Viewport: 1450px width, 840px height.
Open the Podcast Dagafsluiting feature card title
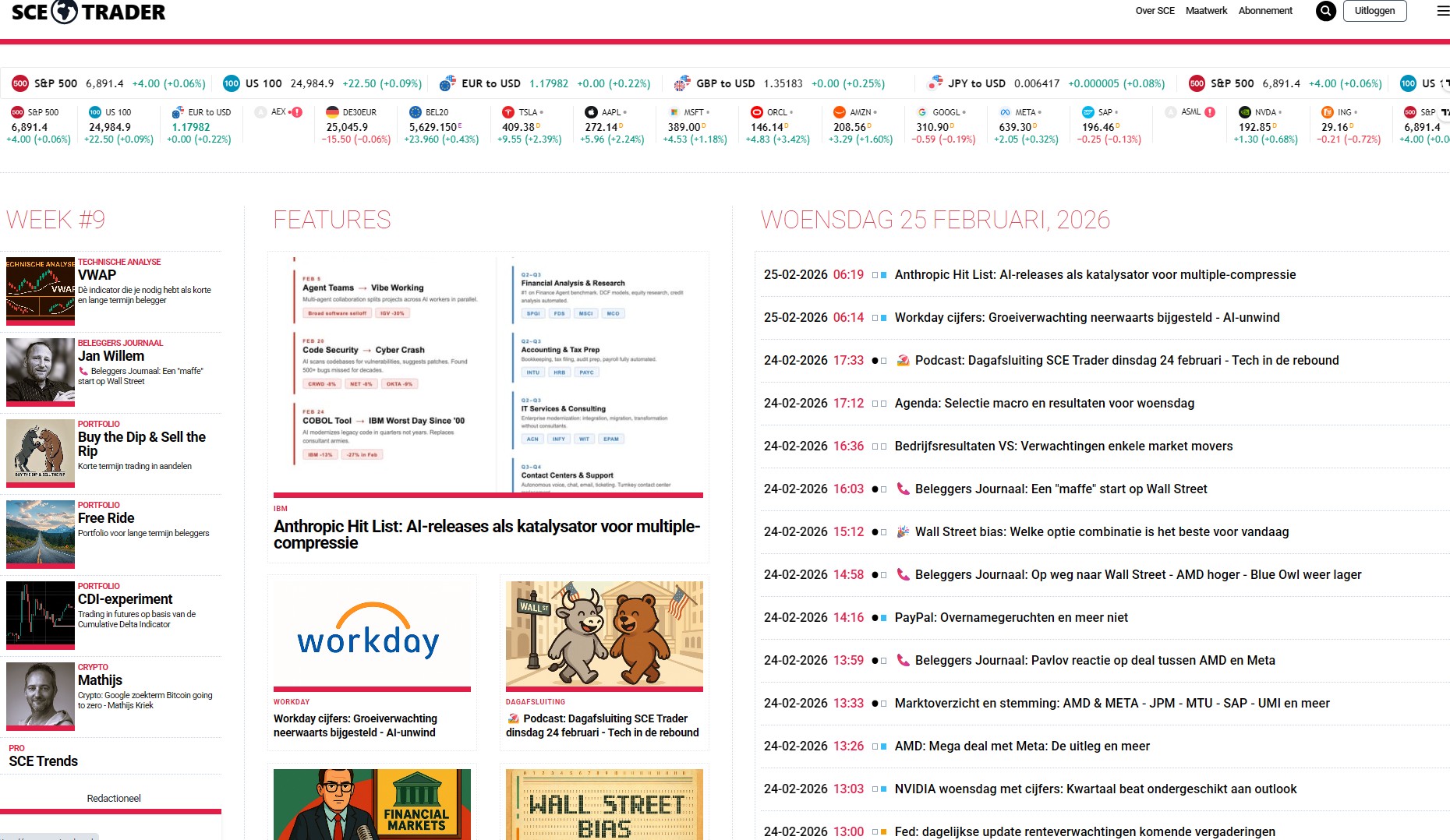pos(603,725)
